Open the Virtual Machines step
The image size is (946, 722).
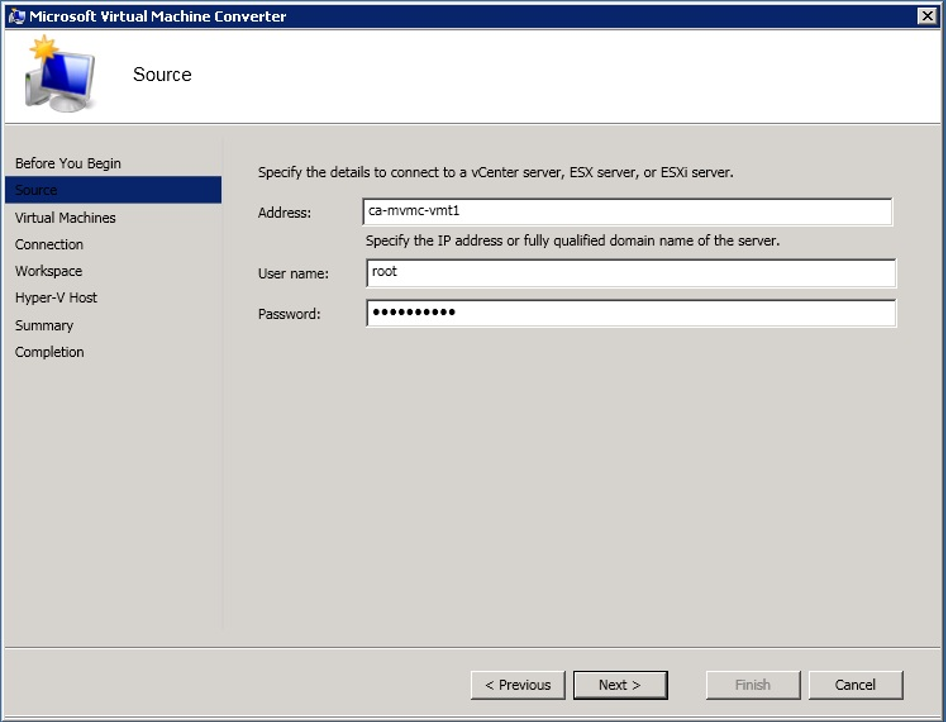click(x=65, y=217)
